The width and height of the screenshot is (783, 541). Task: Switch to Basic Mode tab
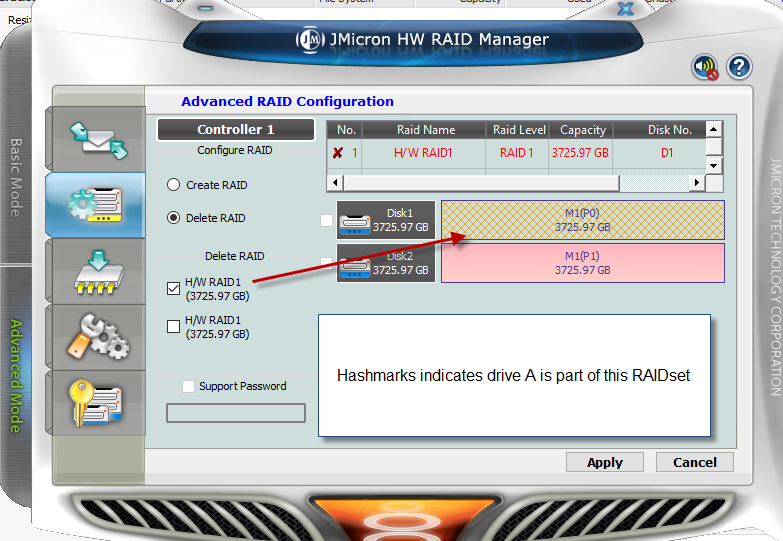click(x=16, y=177)
